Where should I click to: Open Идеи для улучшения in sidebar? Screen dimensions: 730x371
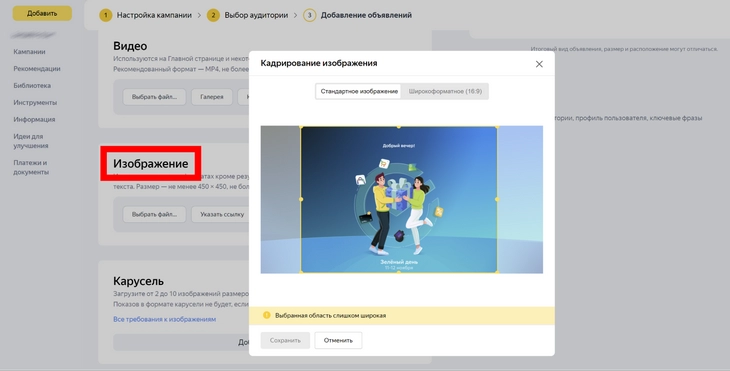(31, 141)
